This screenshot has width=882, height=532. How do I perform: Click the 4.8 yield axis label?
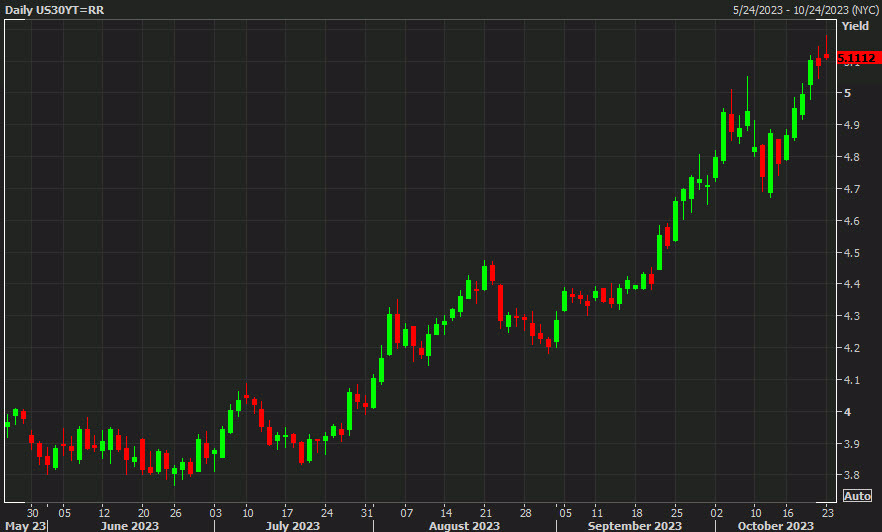coord(852,157)
